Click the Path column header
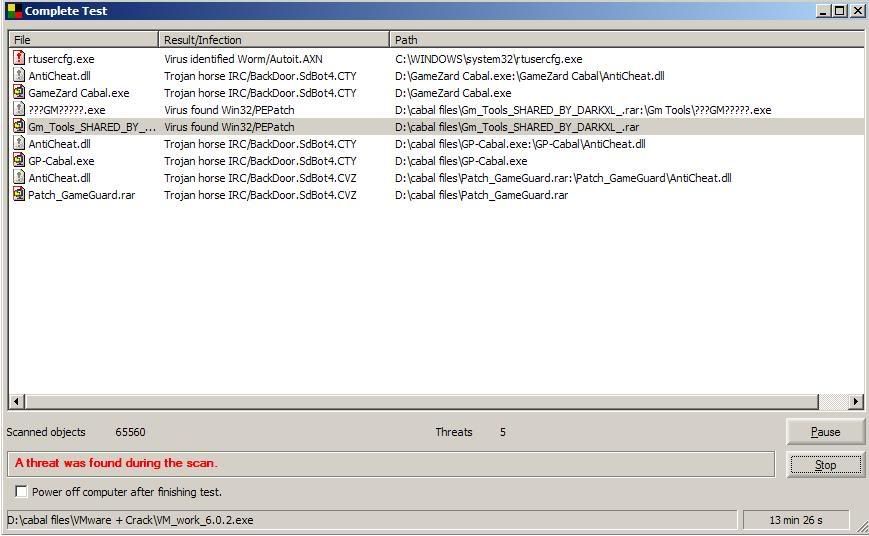 [626, 40]
